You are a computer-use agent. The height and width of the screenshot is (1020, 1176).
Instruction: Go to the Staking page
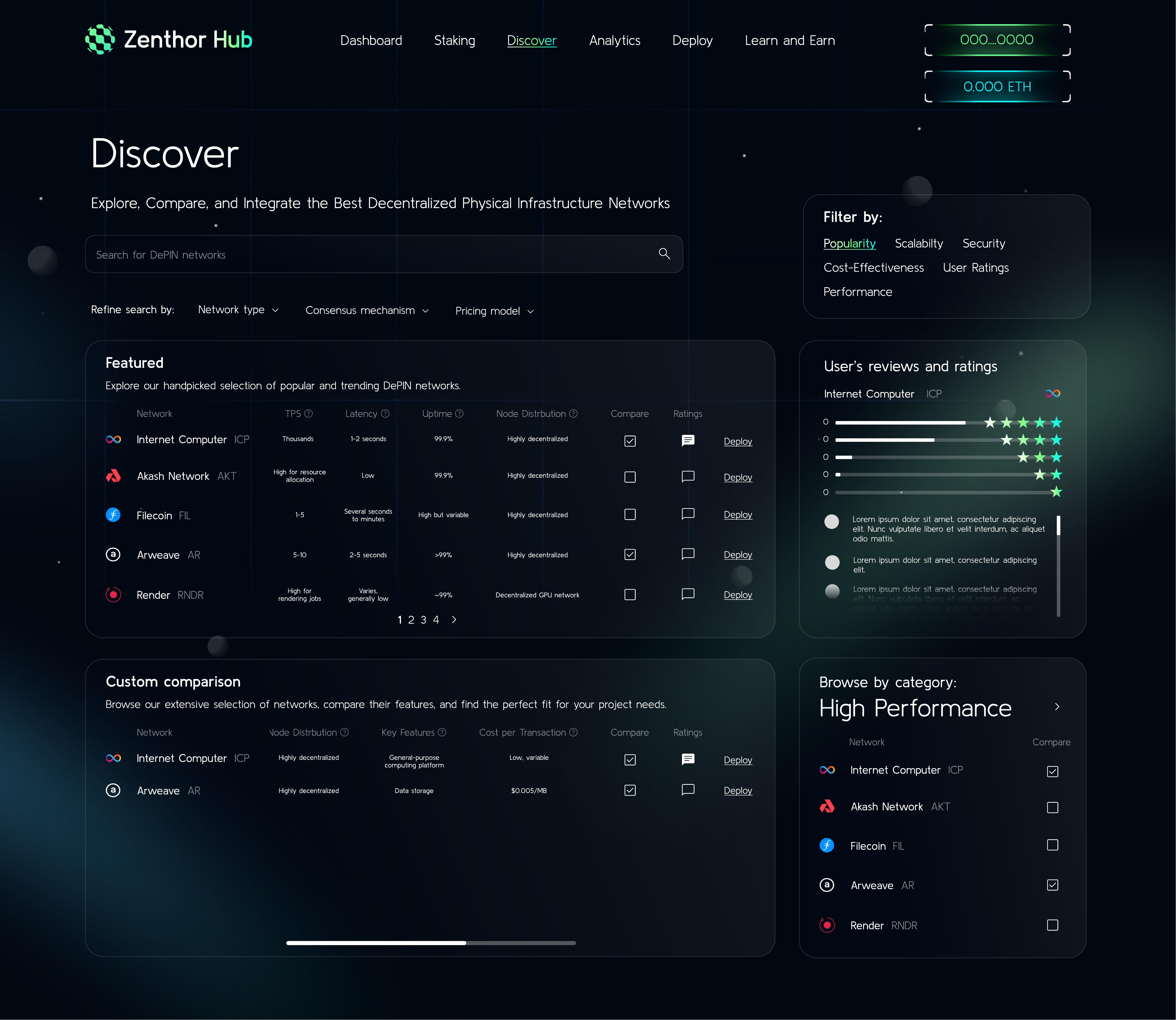click(454, 40)
